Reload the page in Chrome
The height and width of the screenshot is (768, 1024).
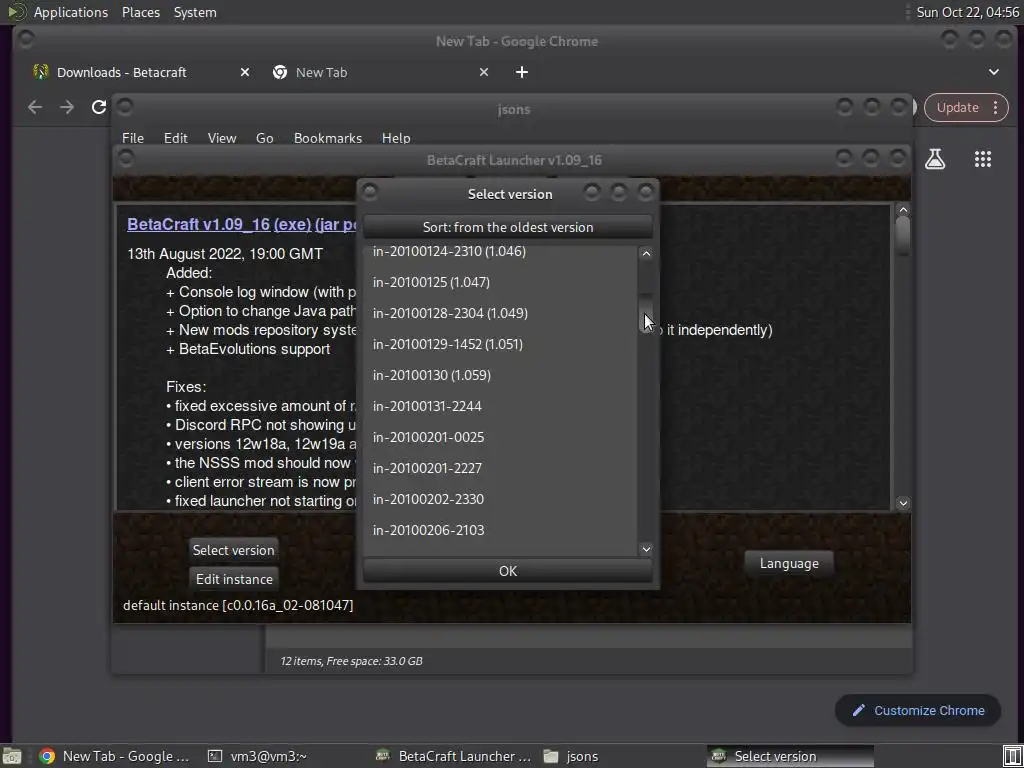99,107
